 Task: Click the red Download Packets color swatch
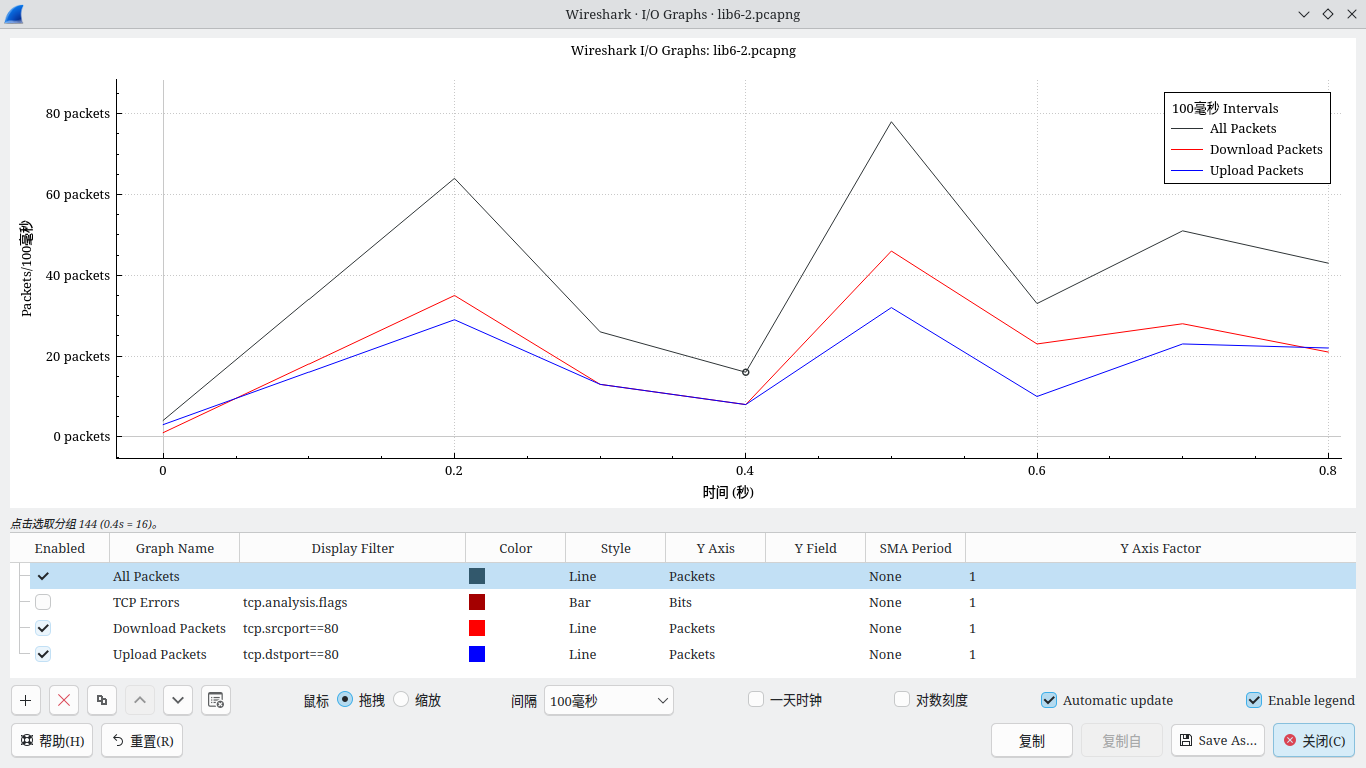pyautogui.click(x=477, y=628)
